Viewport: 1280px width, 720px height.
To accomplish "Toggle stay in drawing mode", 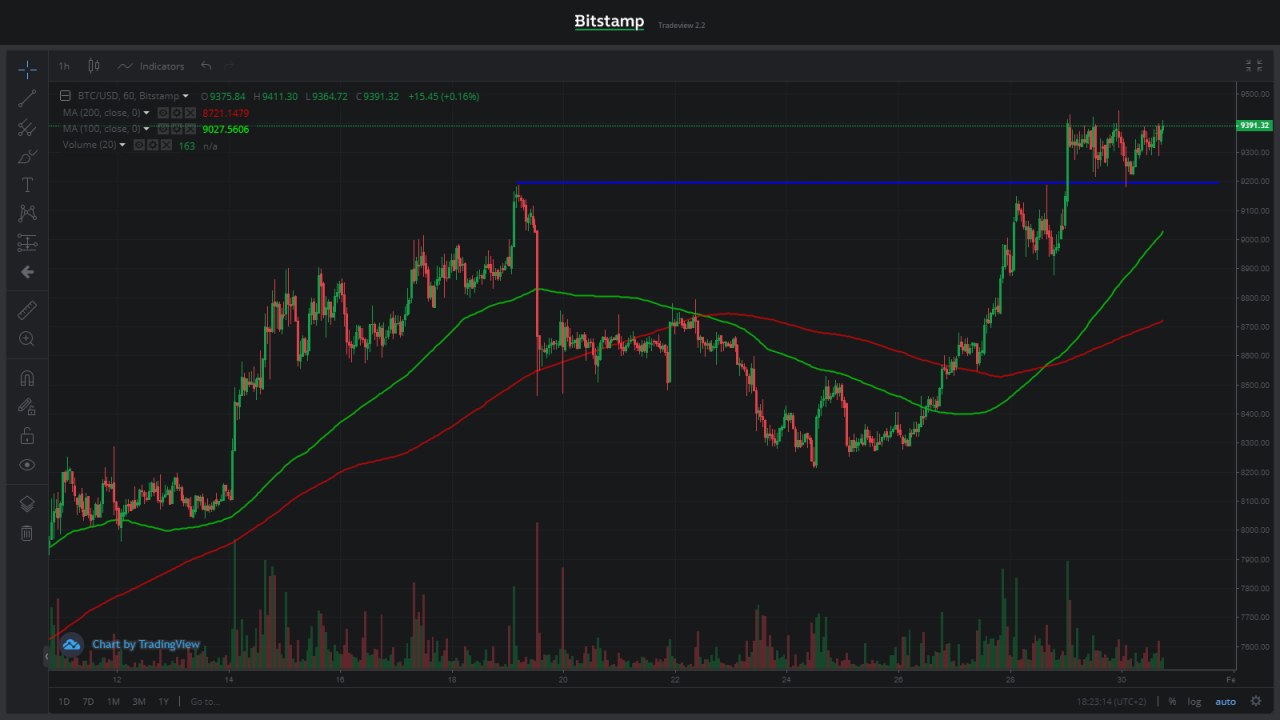I will (x=27, y=407).
